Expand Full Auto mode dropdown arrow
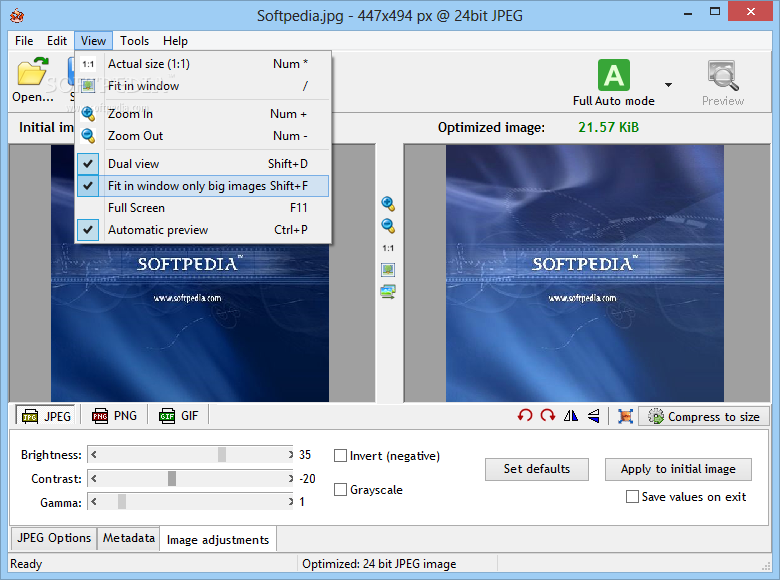Viewport: 780px width, 580px height. [669, 85]
